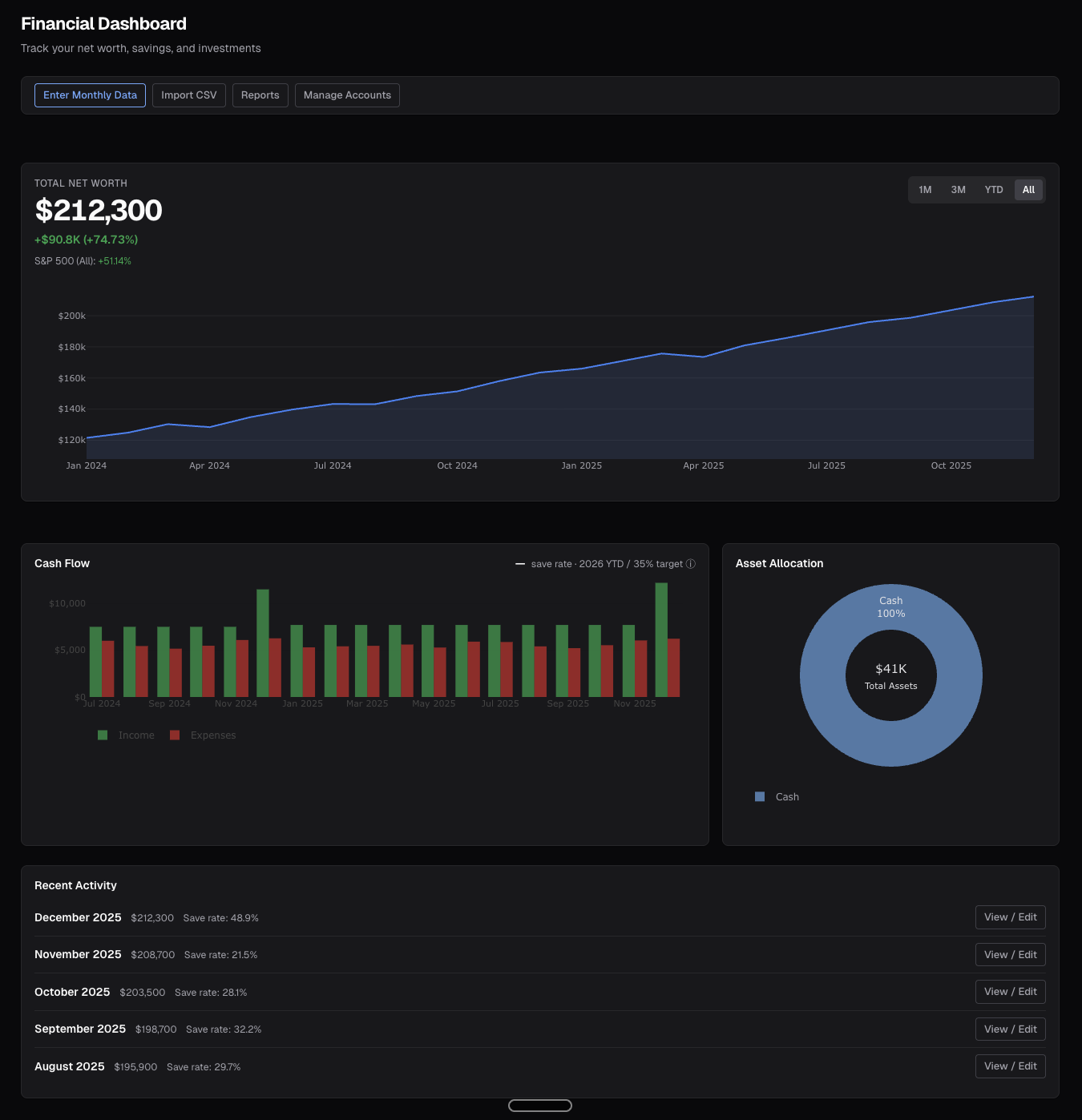The width and height of the screenshot is (1082, 1120).
Task: Click the Cash Flow panel heading
Action: pos(62,564)
